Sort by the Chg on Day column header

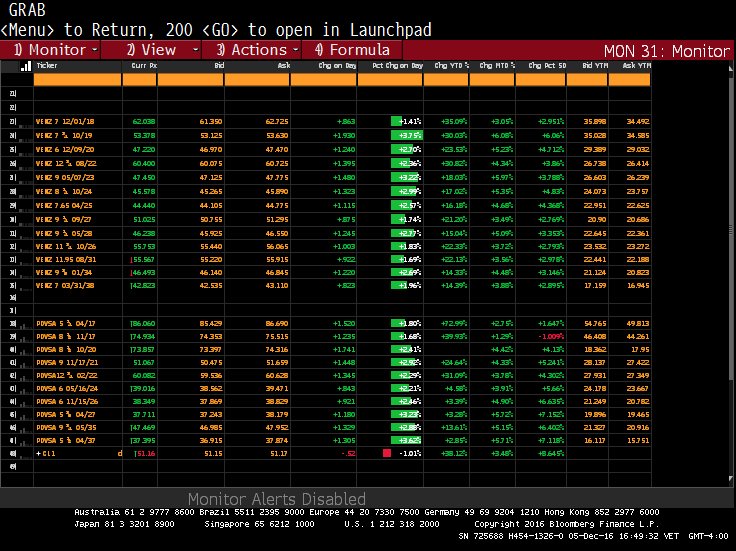pos(337,66)
